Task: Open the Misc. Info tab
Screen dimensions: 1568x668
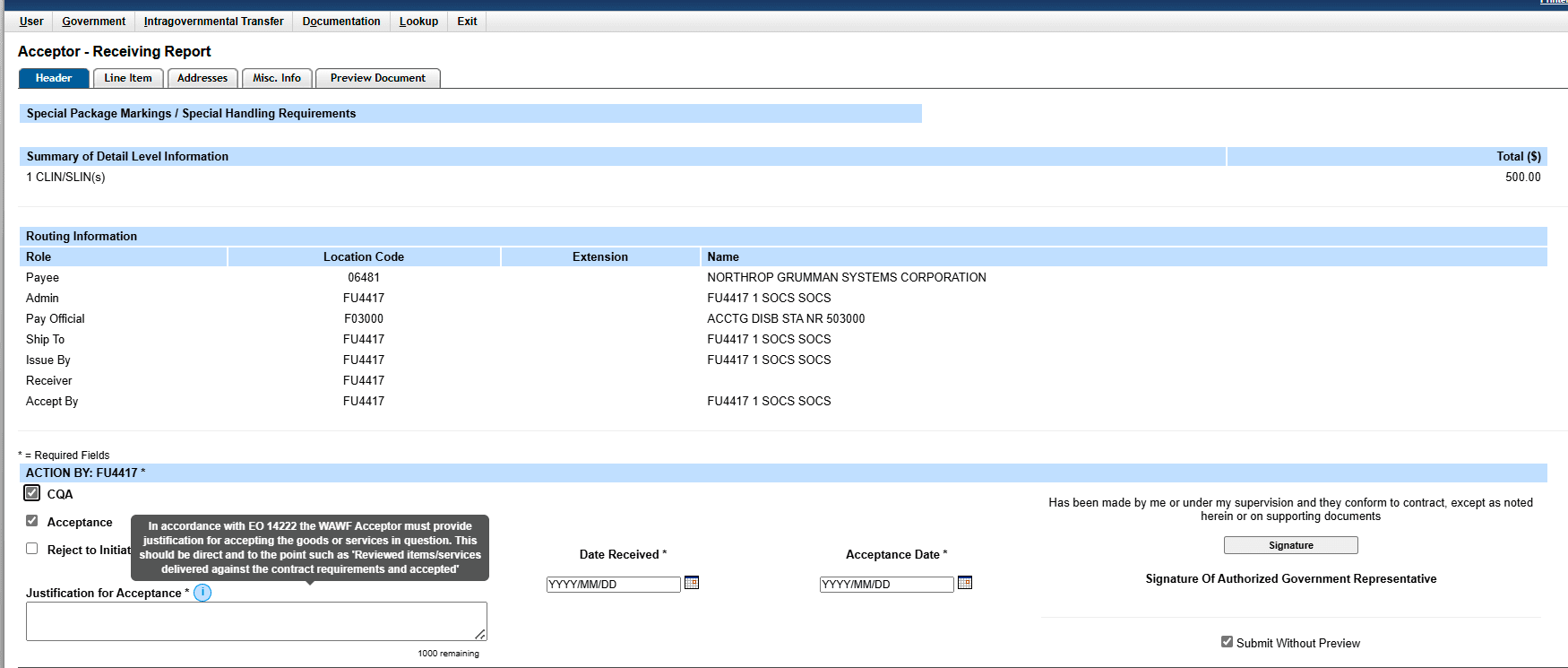Action: point(277,78)
